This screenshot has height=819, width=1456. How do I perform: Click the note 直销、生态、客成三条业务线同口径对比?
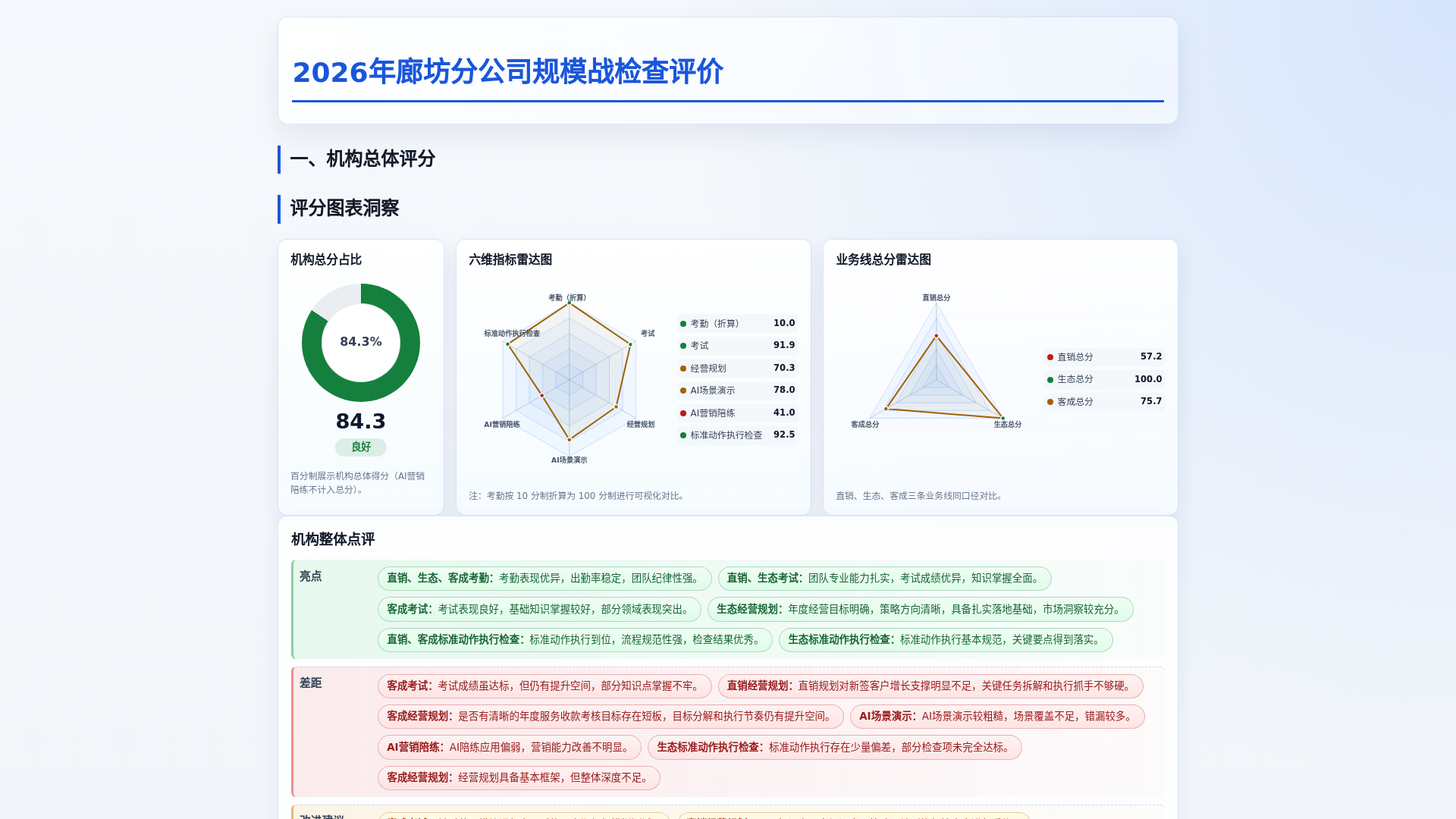pyautogui.click(x=921, y=496)
